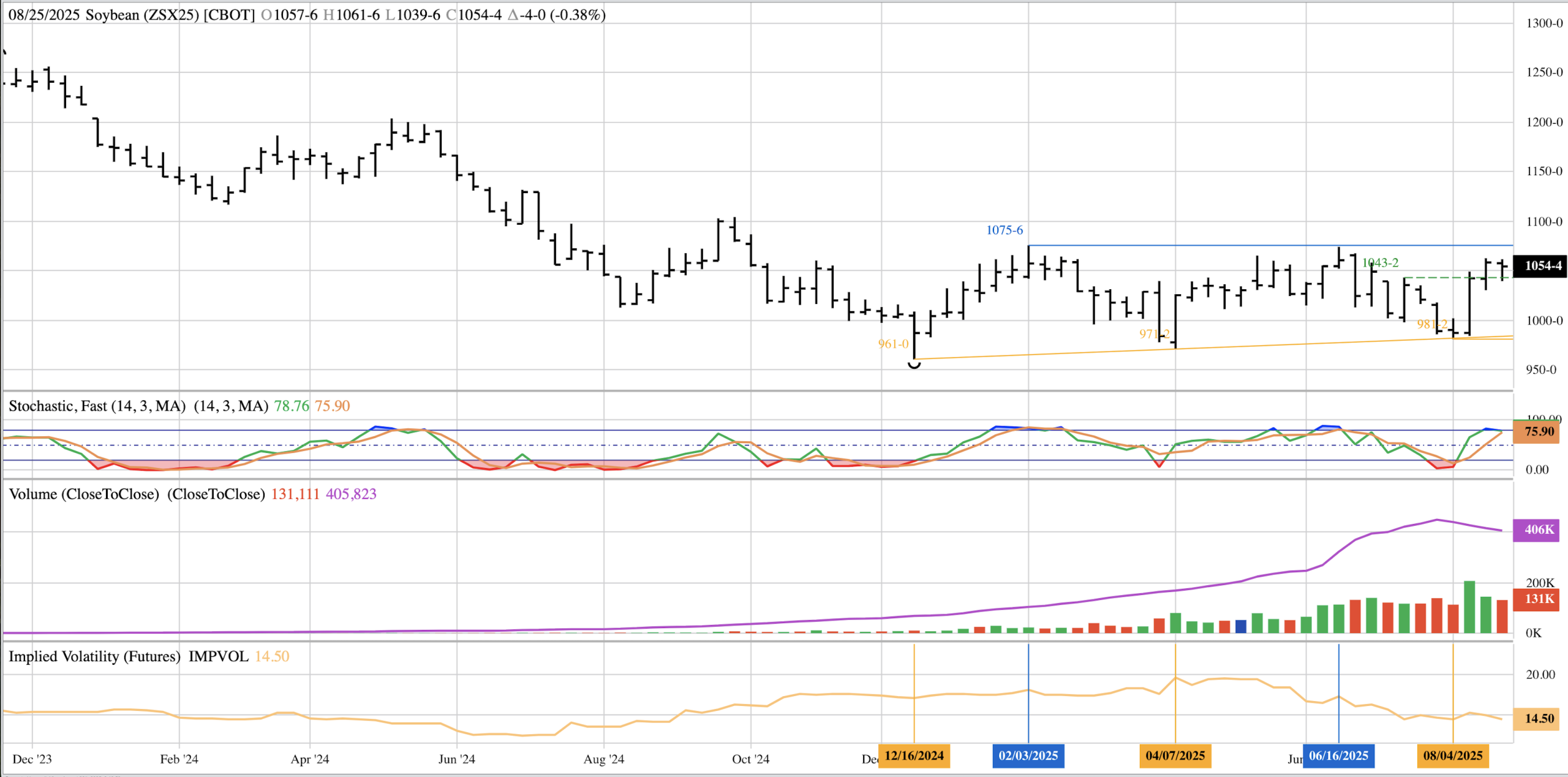1568x777 pixels.
Task: Click the purple 406K open interest tag
Action: coord(1539,529)
